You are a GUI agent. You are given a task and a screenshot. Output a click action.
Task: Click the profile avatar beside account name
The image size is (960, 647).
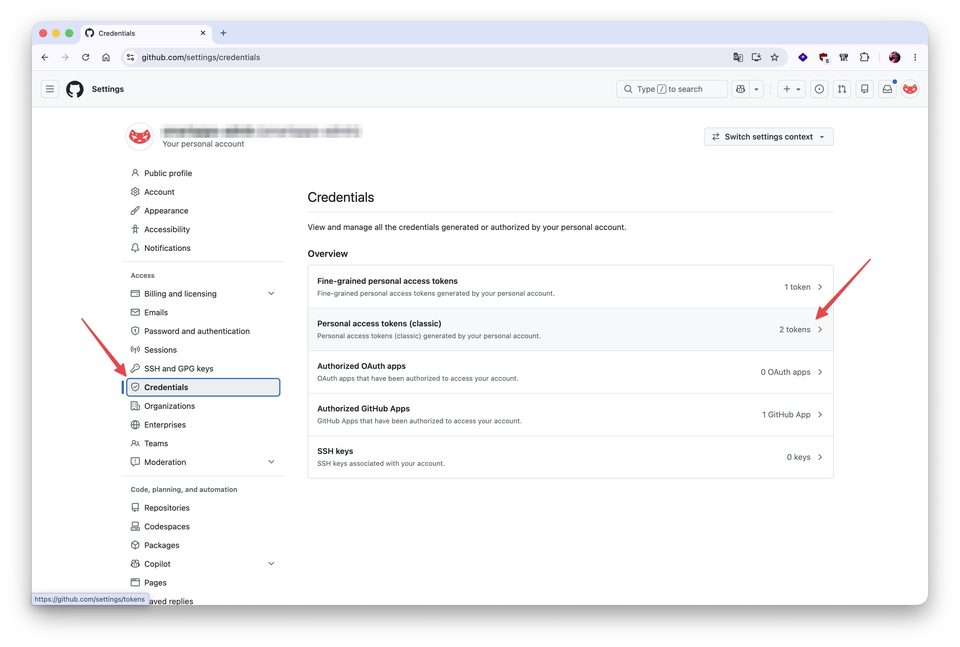140,136
